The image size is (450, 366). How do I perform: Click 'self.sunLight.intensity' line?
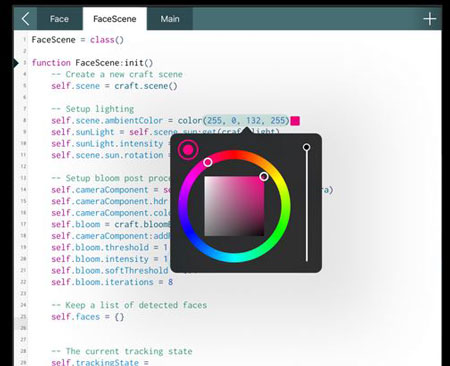107,144
